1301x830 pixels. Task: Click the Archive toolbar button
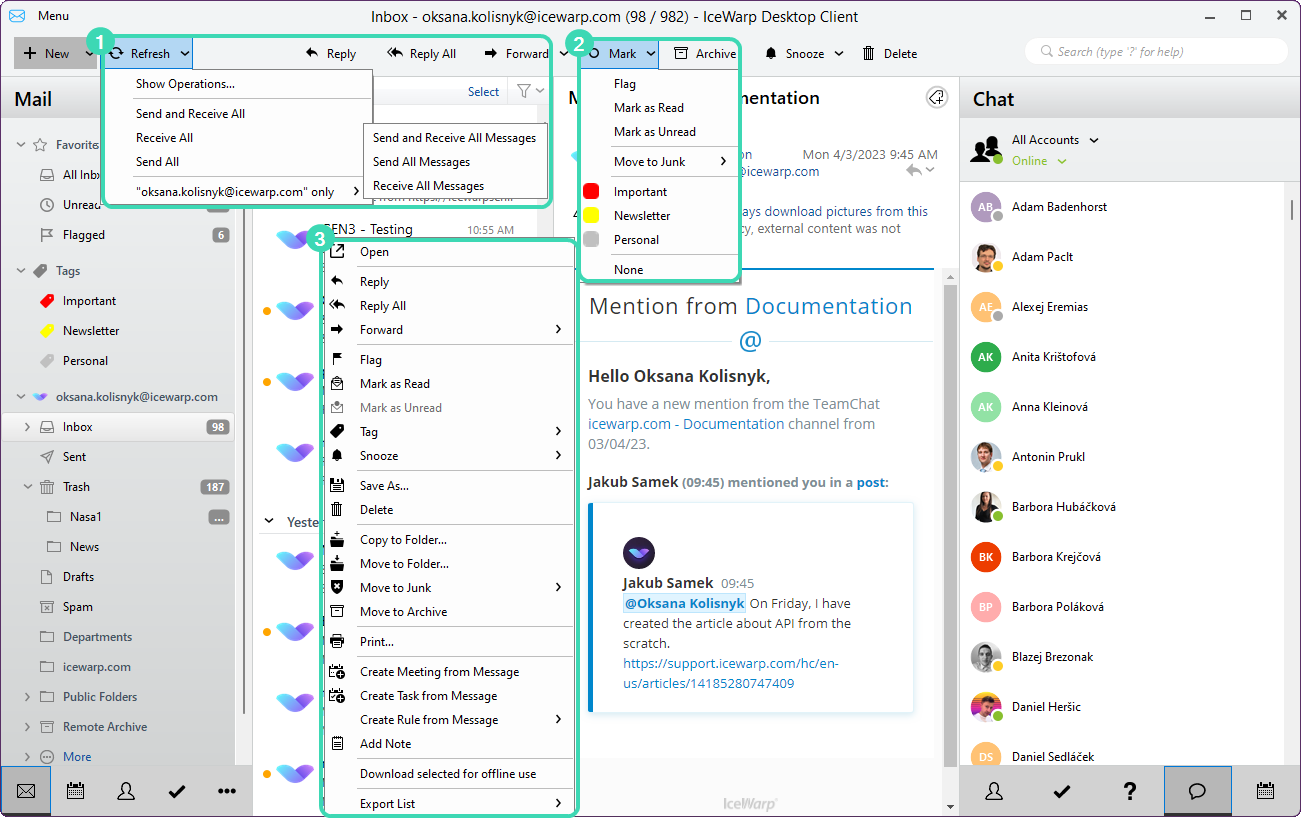click(704, 54)
